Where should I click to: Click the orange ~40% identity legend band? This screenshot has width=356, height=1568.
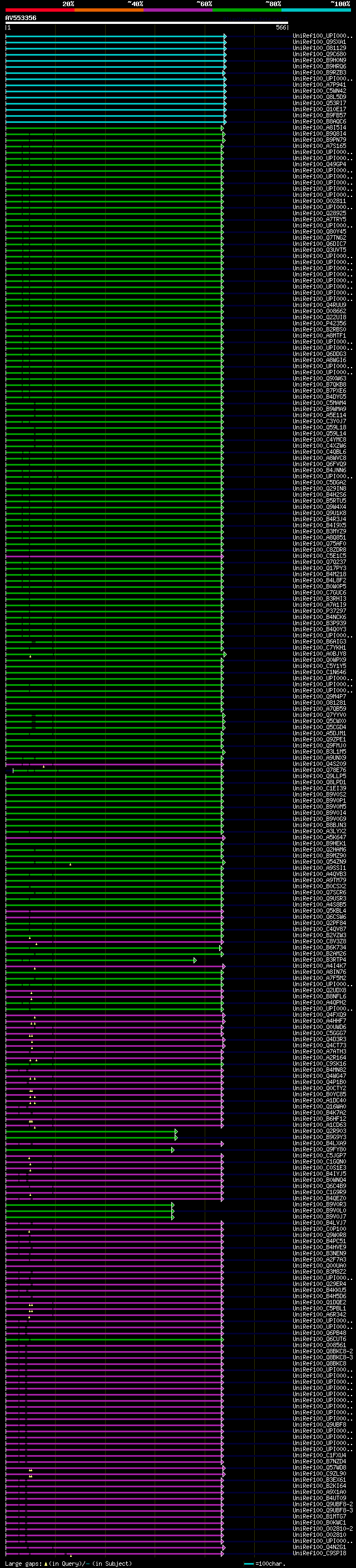tap(109, 10)
